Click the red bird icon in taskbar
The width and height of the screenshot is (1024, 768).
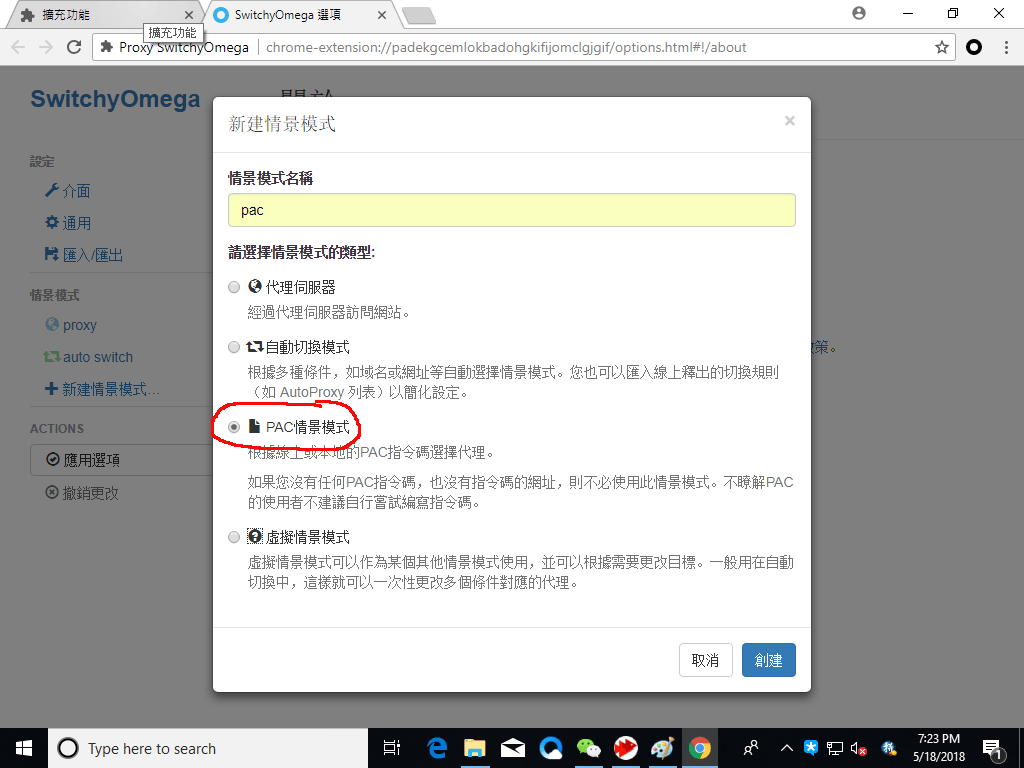[626, 748]
